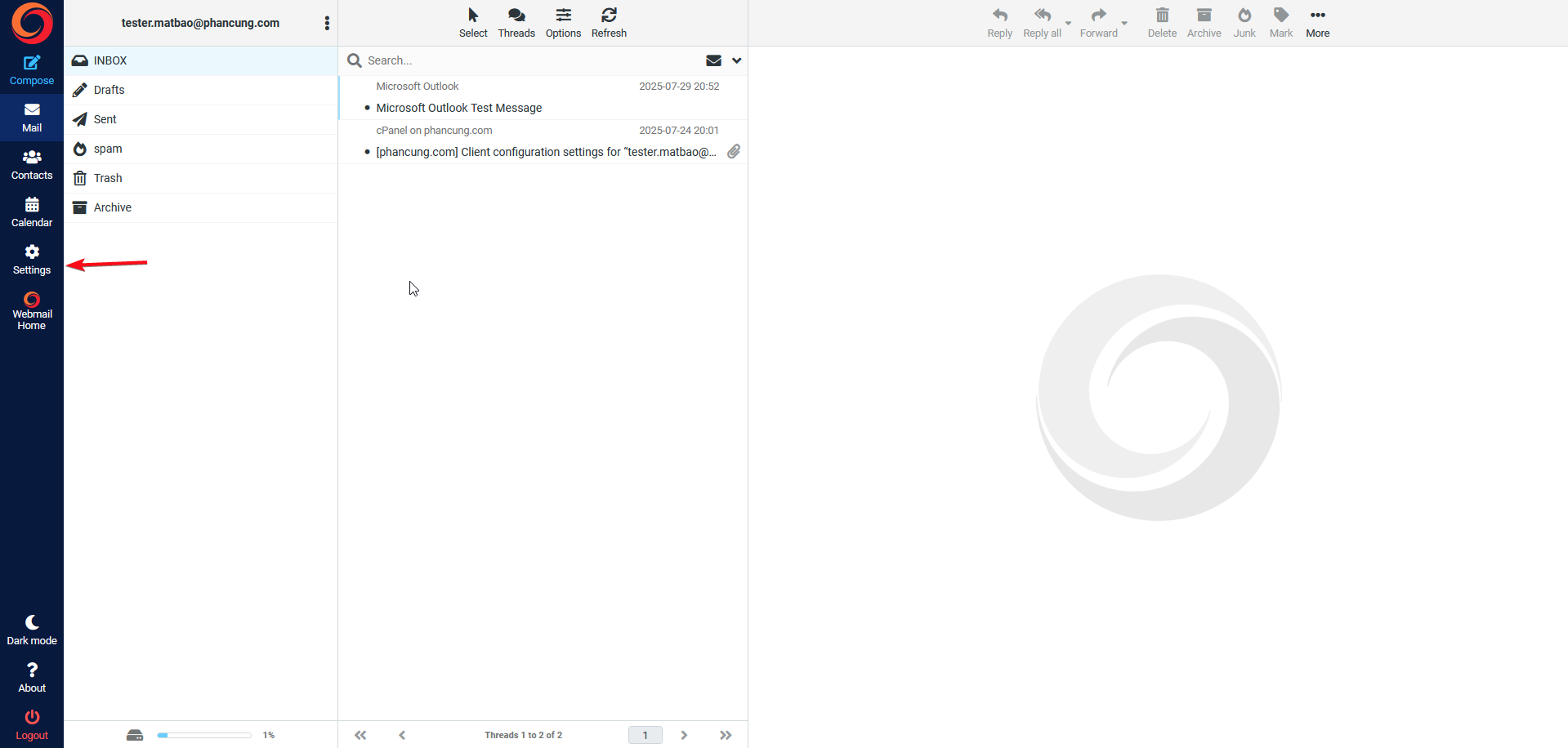Viewport: 1568px width, 748px height.
Task: Open the Drafts folder
Action: click(109, 90)
